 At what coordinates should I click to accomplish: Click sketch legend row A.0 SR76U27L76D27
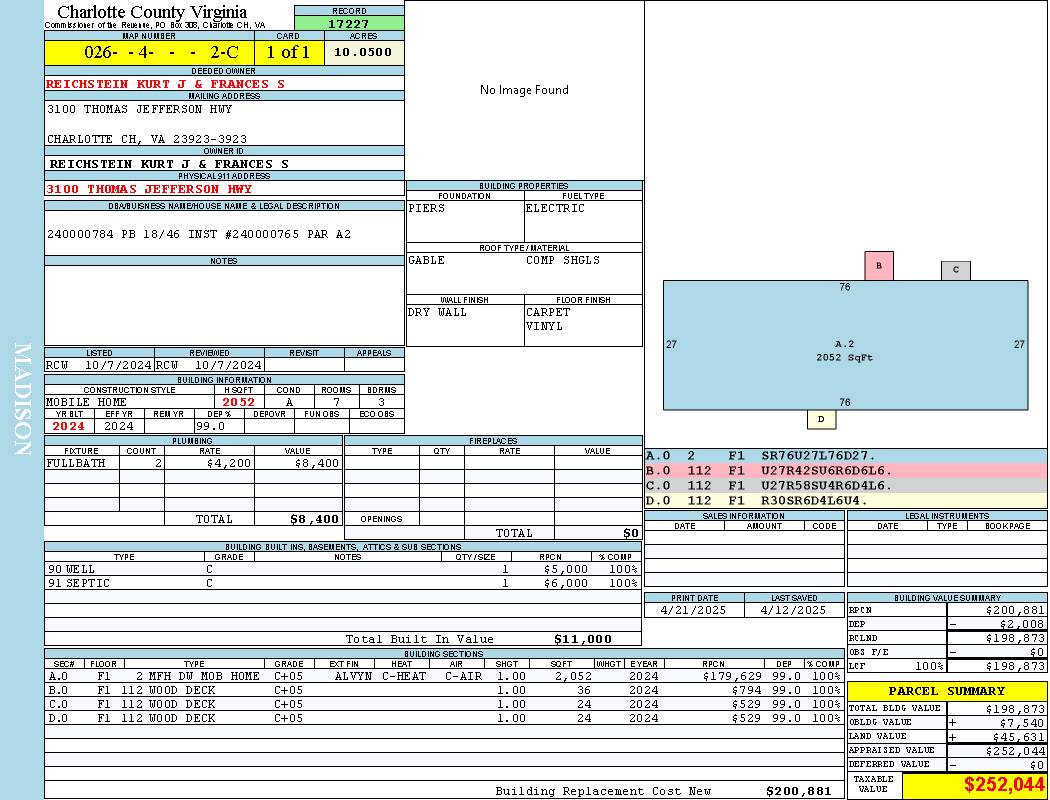click(x=846, y=457)
